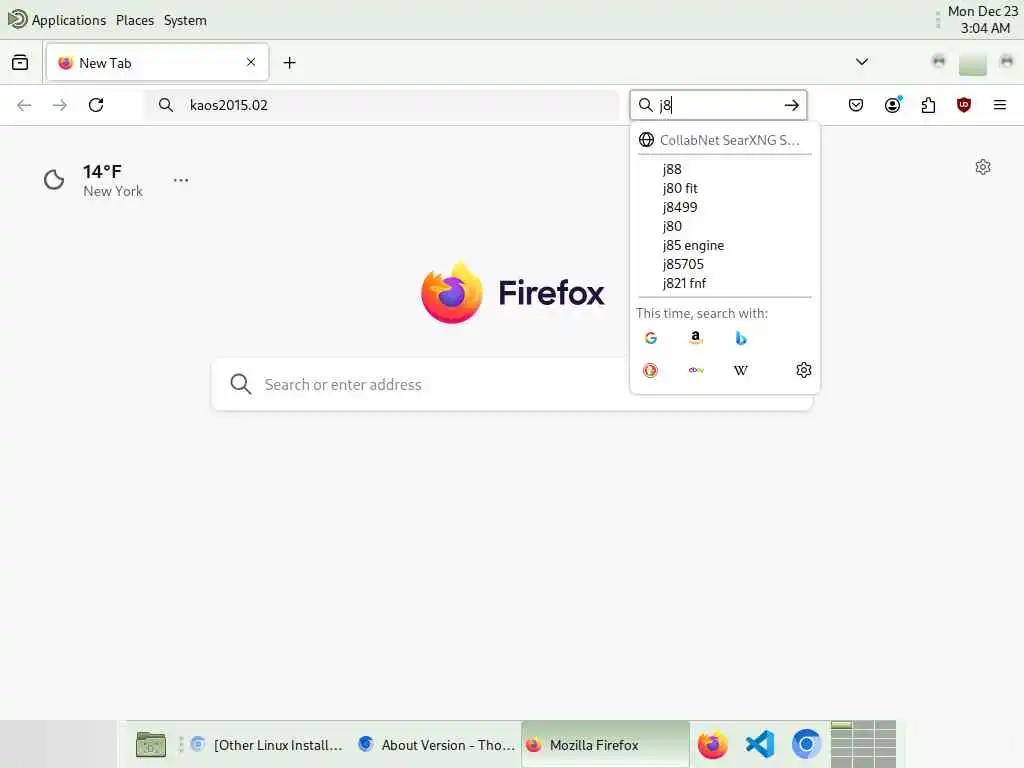Search this time with Amazon
The height and width of the screenshot is (768, 1024).
coord(696,338)
